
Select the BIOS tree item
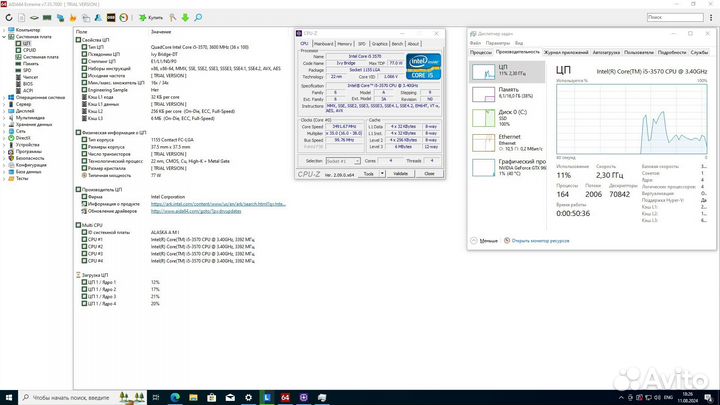coord(28,84)
